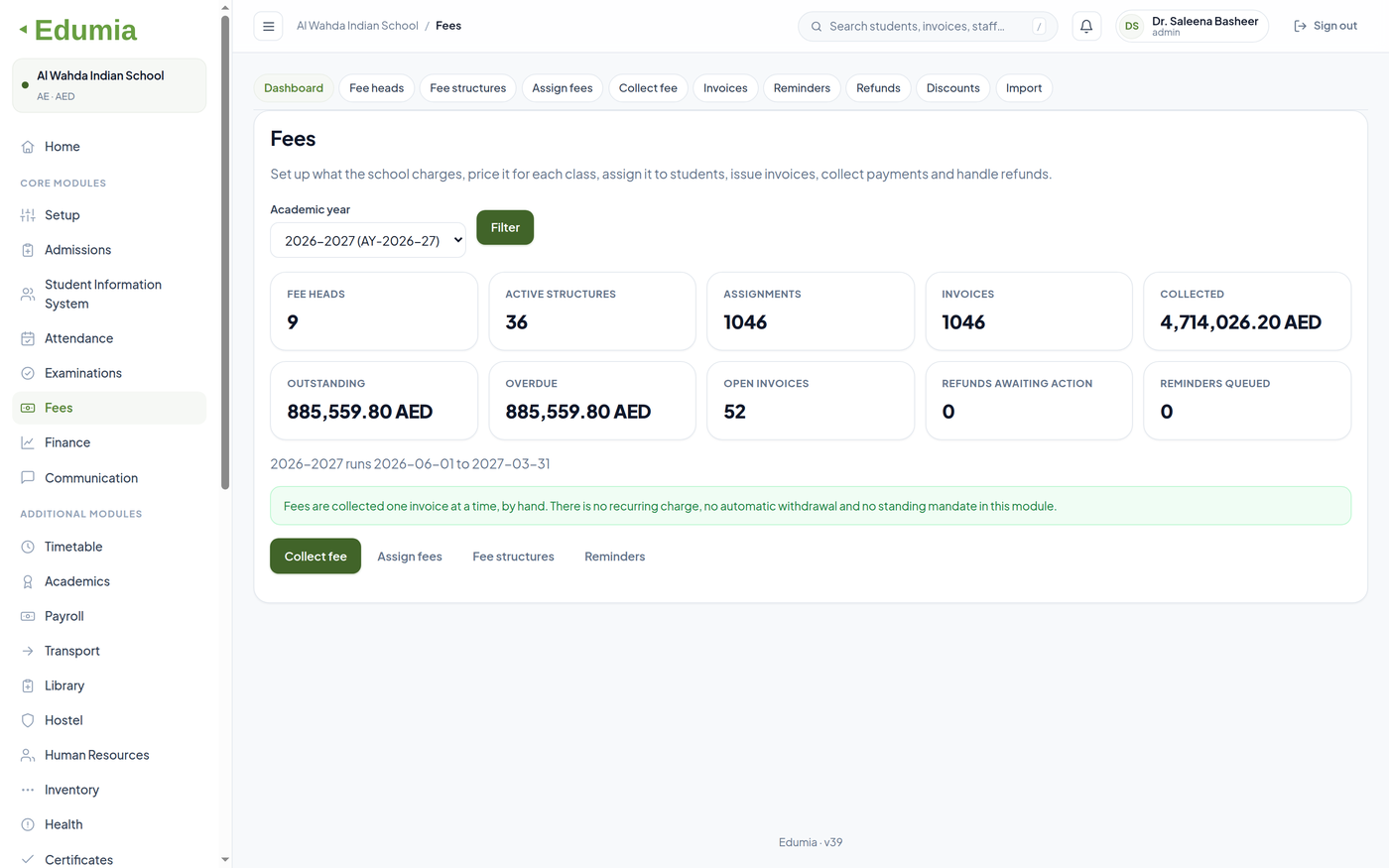Click the Edumia logo
This screenshot has height=868, width=1389.
click(x=78, y=30)
